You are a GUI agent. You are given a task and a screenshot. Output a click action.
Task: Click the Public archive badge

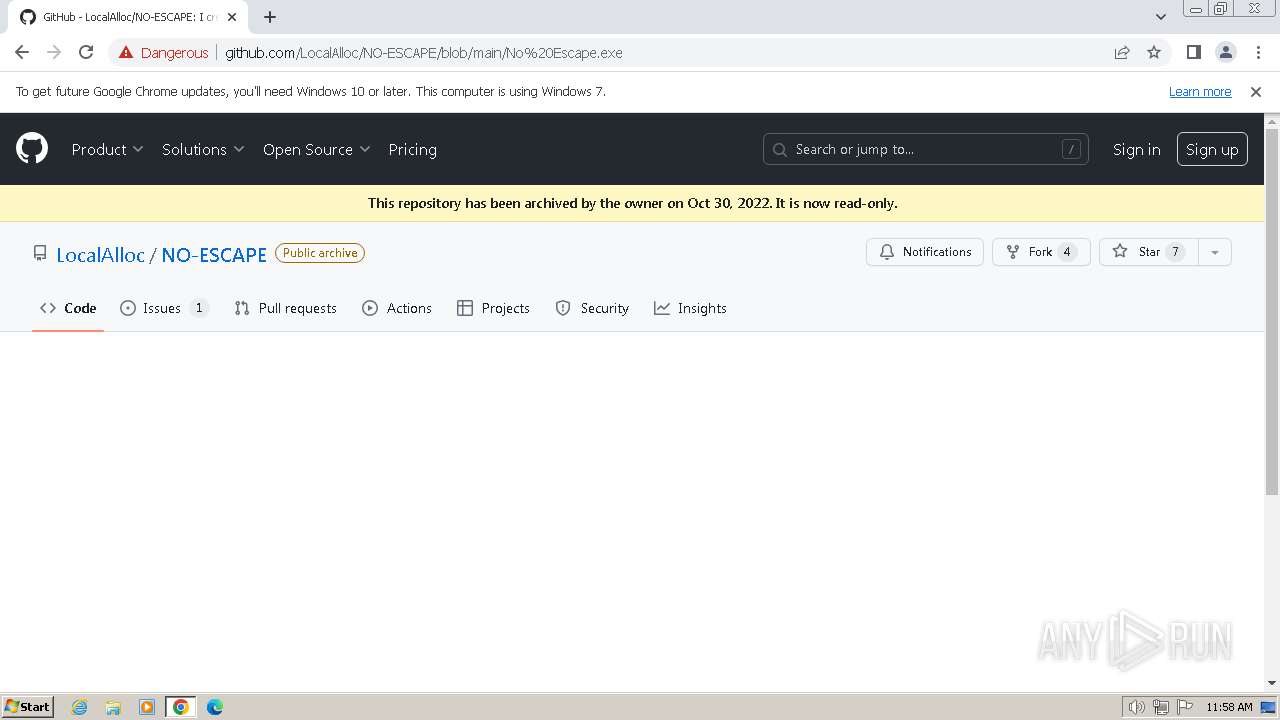coord(320,253)
